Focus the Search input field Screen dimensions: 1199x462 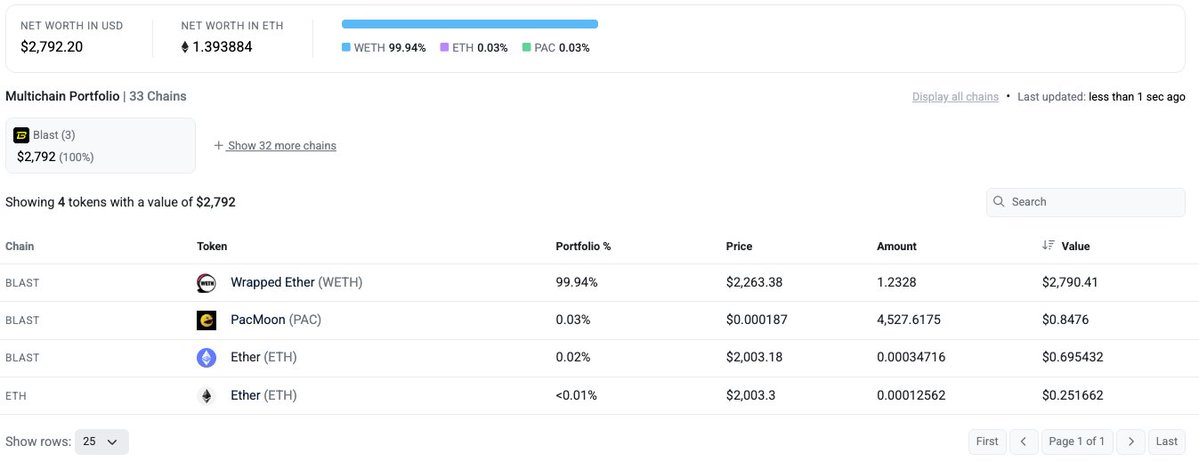coord(1086,202)
